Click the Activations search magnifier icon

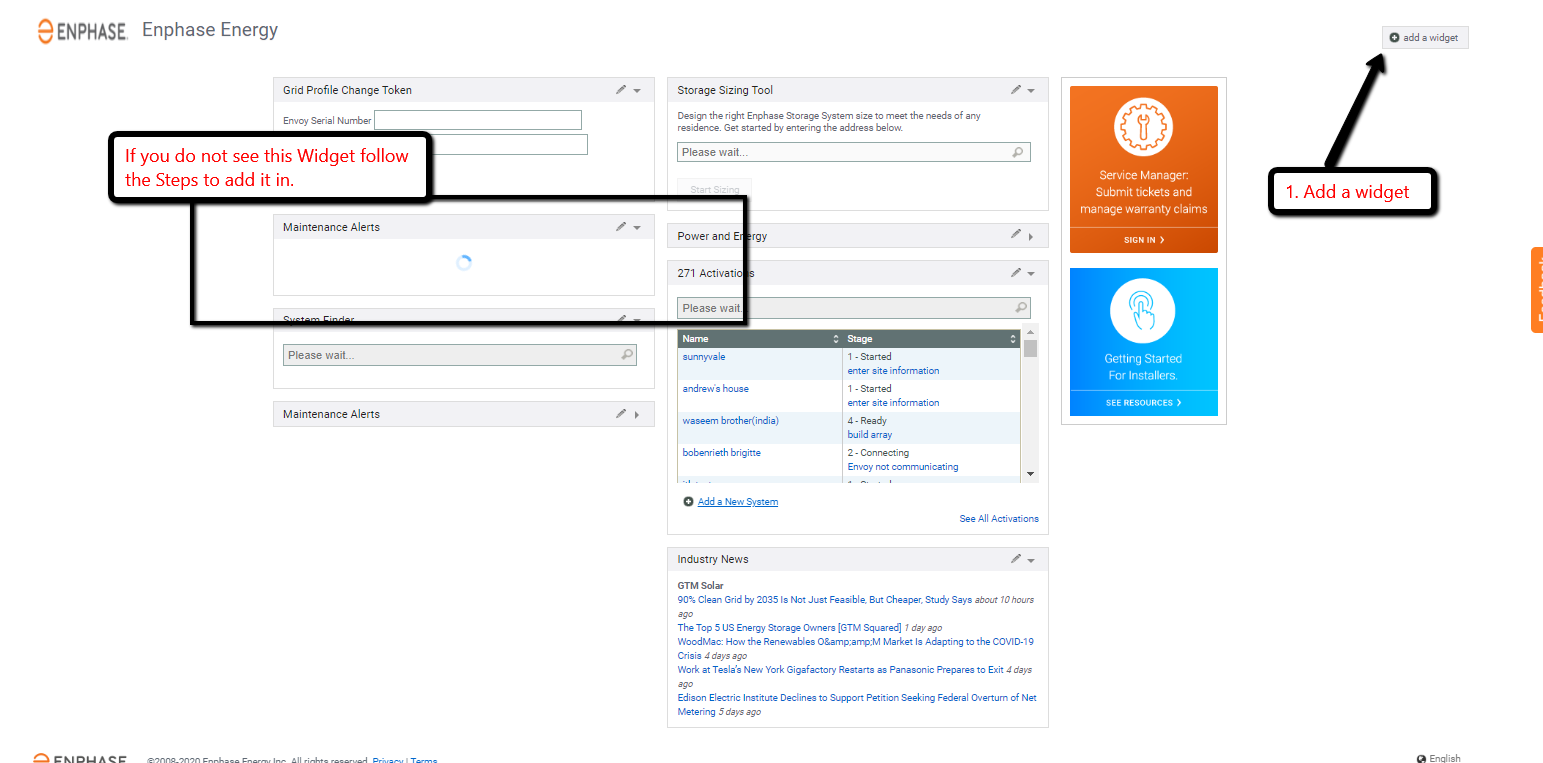1020,308
